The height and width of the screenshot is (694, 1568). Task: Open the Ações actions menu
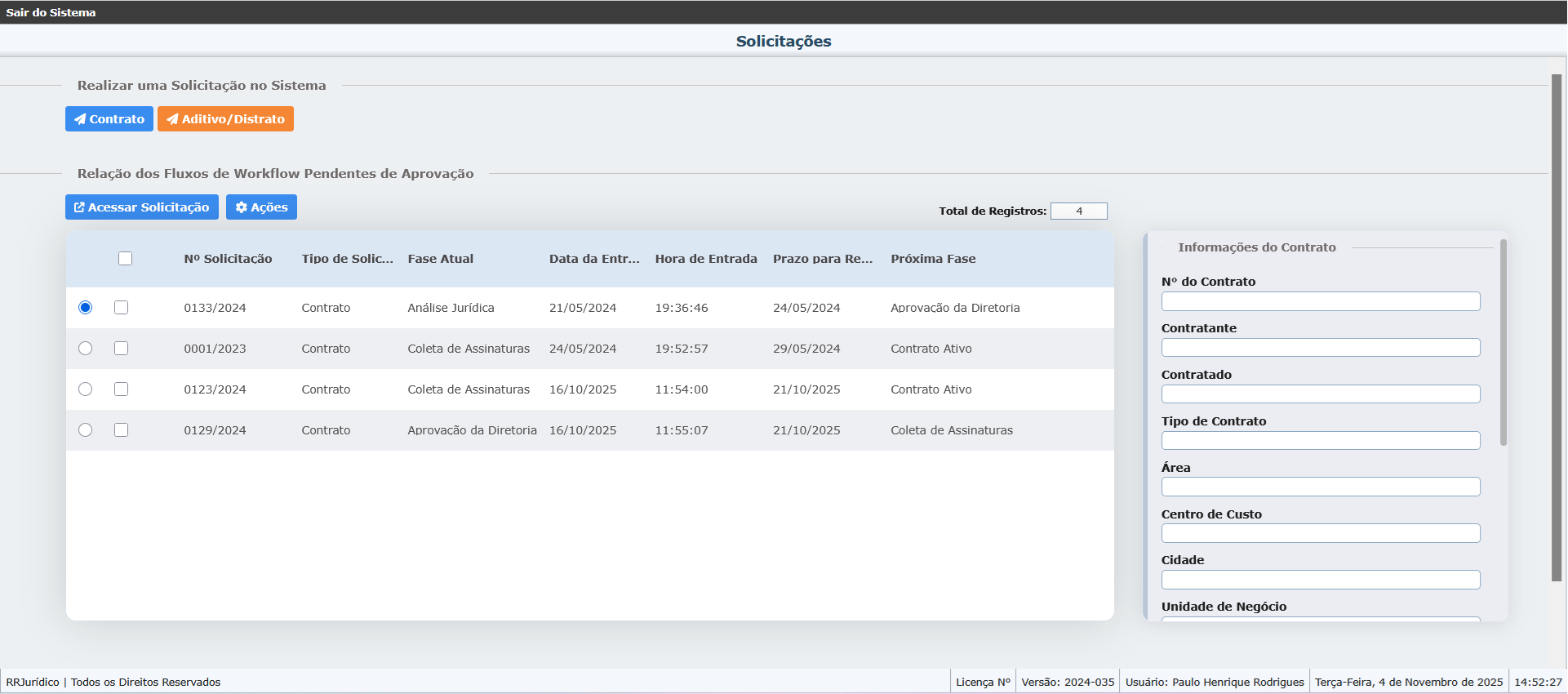[261, 207]
